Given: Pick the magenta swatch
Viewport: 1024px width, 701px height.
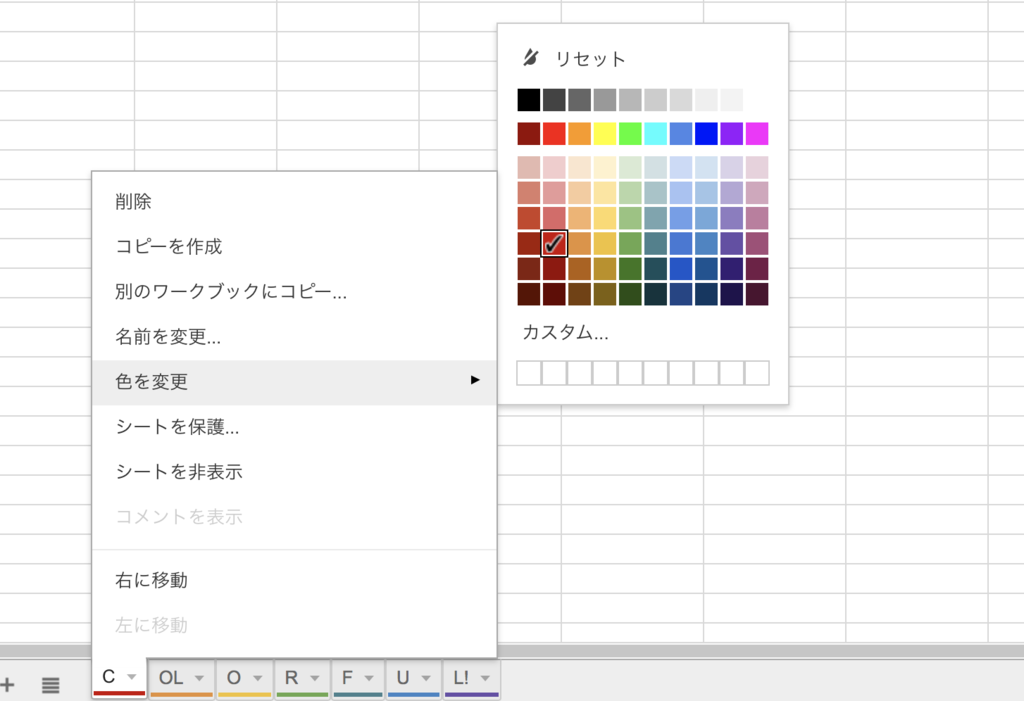Looking at the screenshot, I should [x=757, y=133].
